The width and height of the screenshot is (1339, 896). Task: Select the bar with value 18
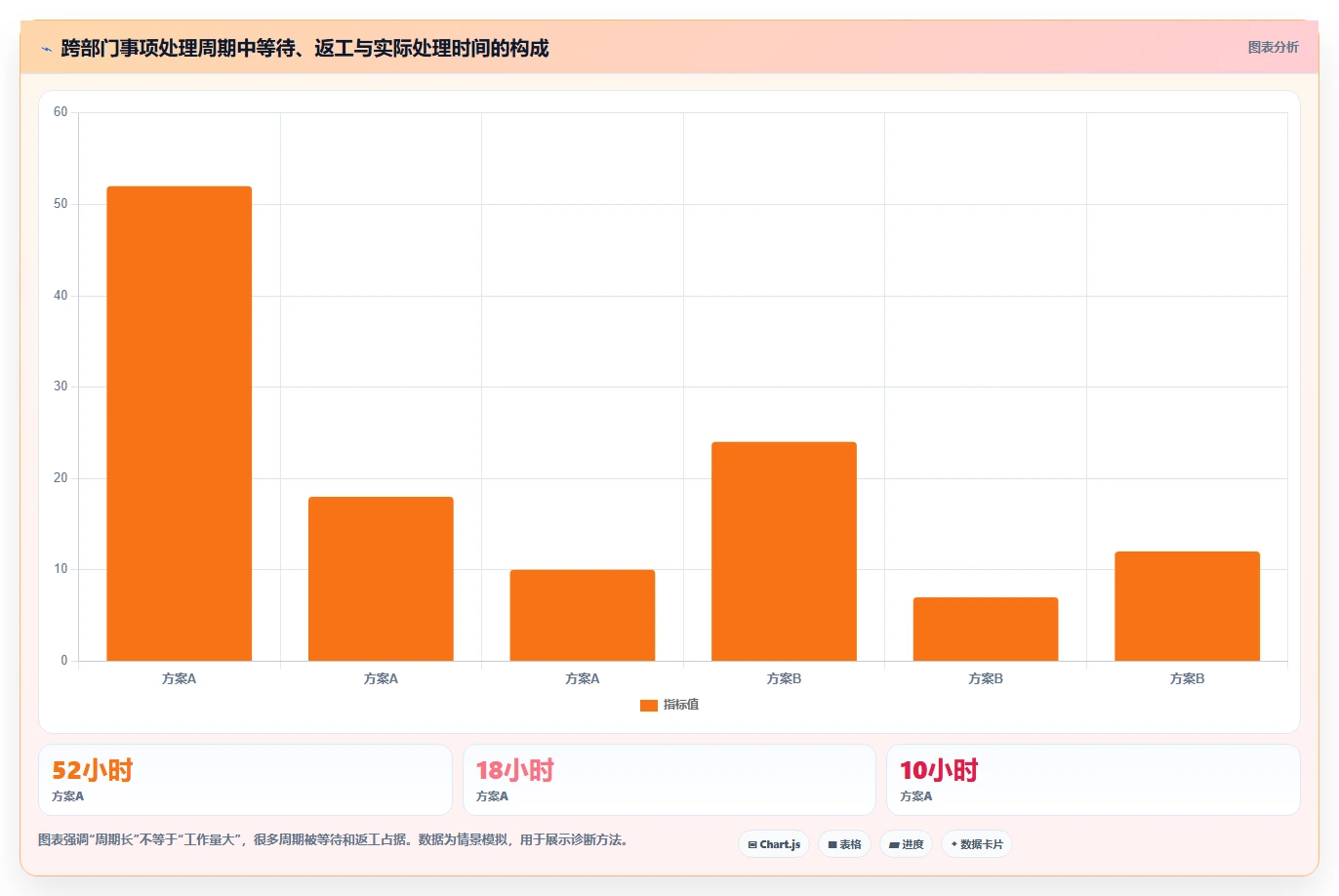click(x=381, y=579)
